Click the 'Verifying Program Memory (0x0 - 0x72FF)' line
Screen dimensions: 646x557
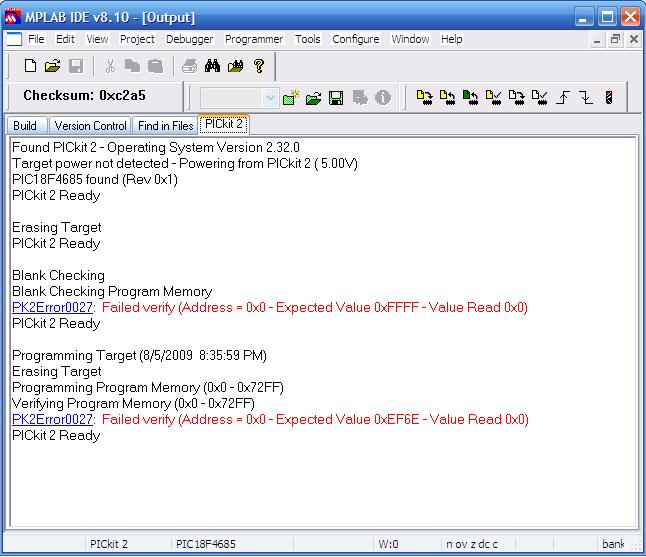click(x=133, y=404)
